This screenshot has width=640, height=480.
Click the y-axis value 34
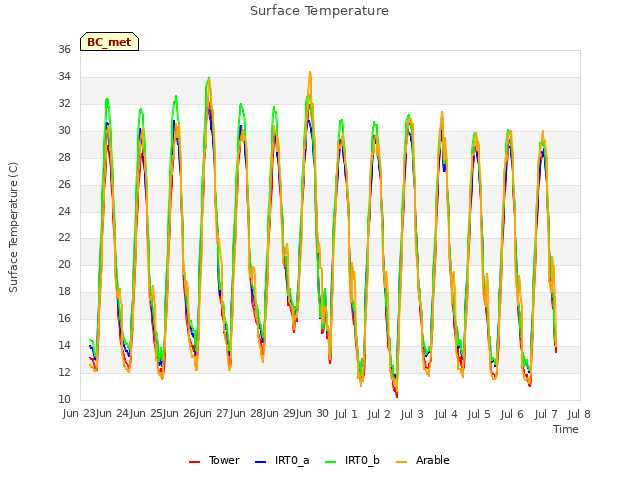tap(64, 76)
